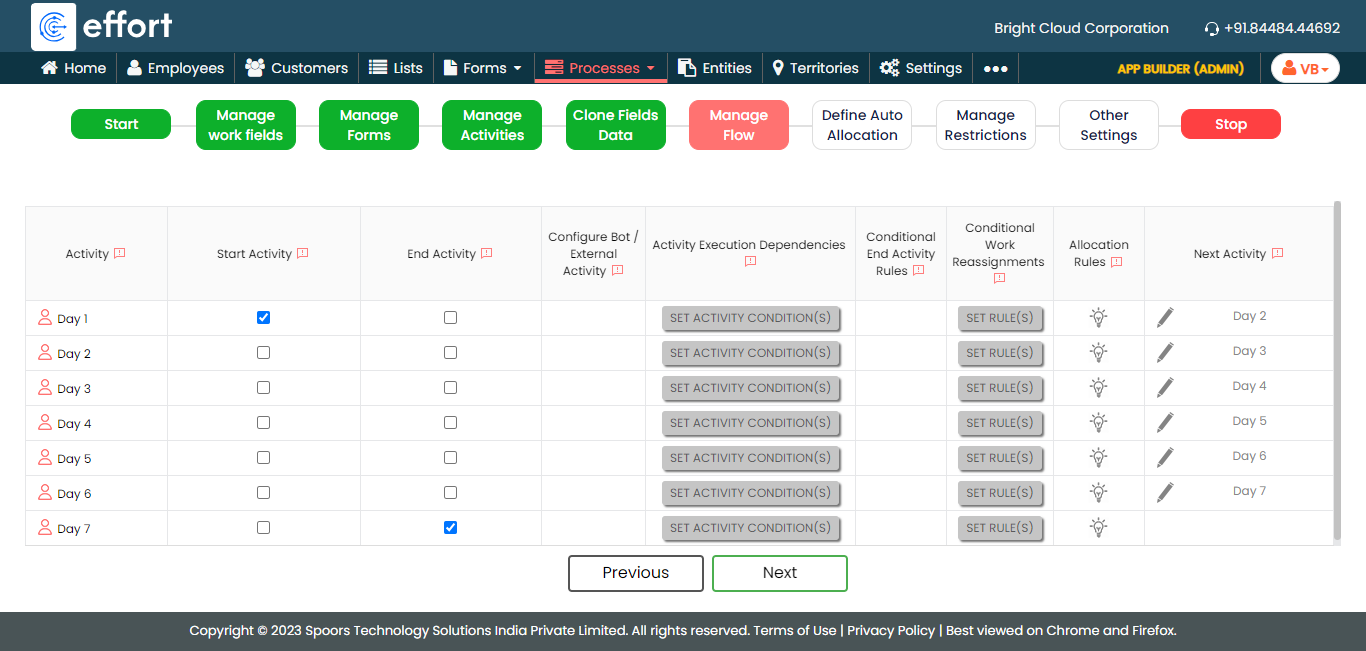
Task: Open the Employees menu item
Action: (x=175, y=68)
